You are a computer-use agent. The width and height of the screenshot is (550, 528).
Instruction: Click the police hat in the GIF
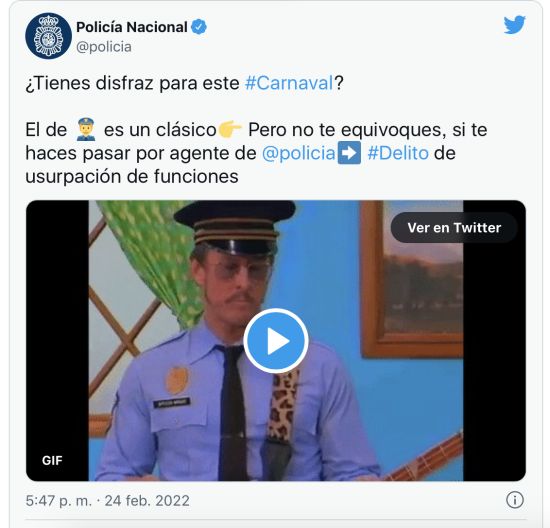(234, 225)
